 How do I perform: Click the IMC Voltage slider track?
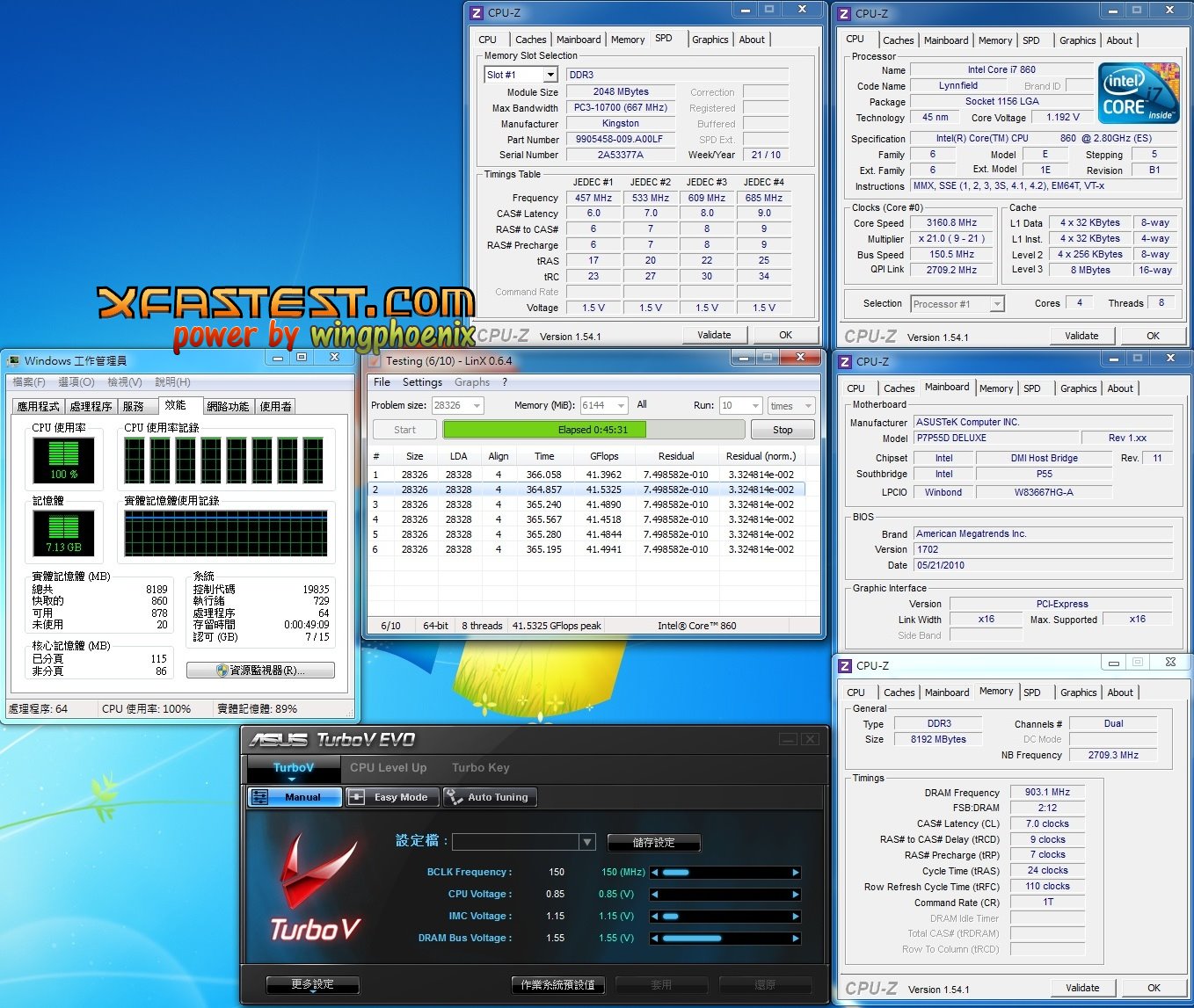point(725,917)
